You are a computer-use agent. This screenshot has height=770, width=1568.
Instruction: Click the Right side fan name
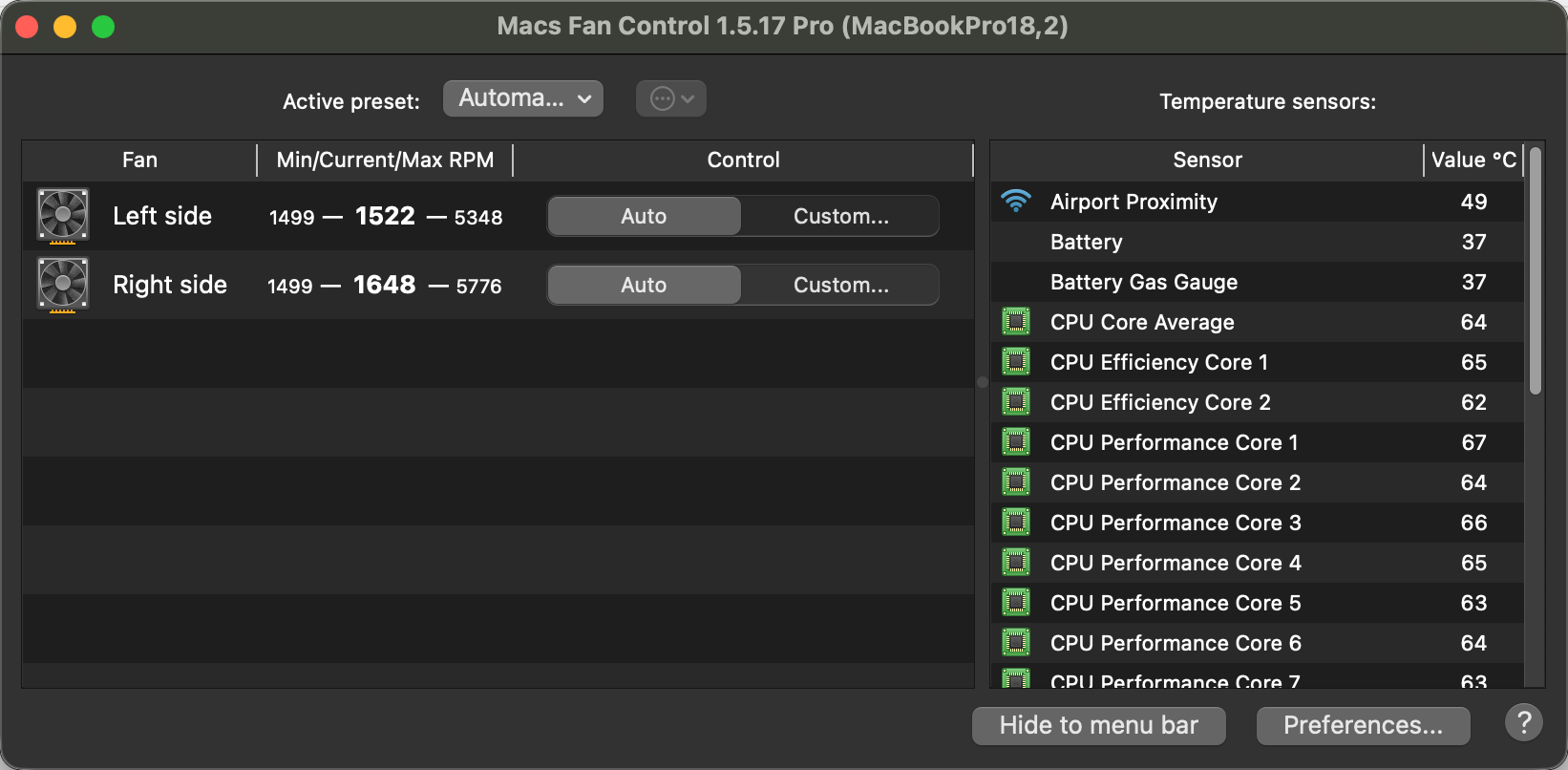click(x=170, y=285)
